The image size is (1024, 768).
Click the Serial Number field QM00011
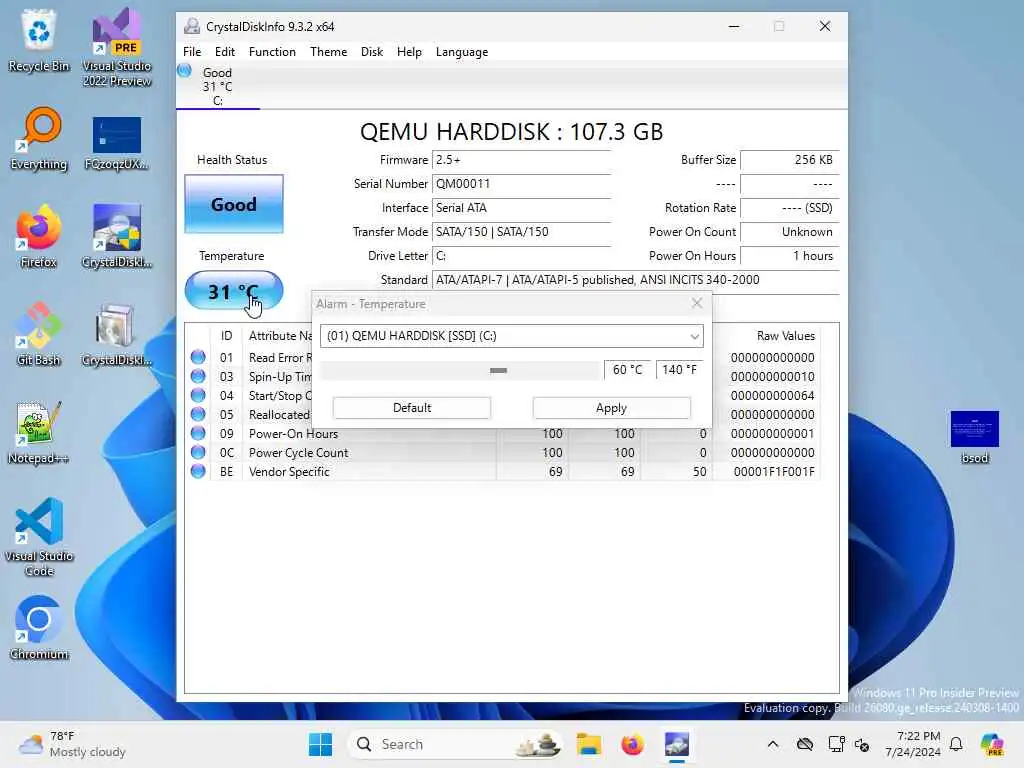(521, 184)
